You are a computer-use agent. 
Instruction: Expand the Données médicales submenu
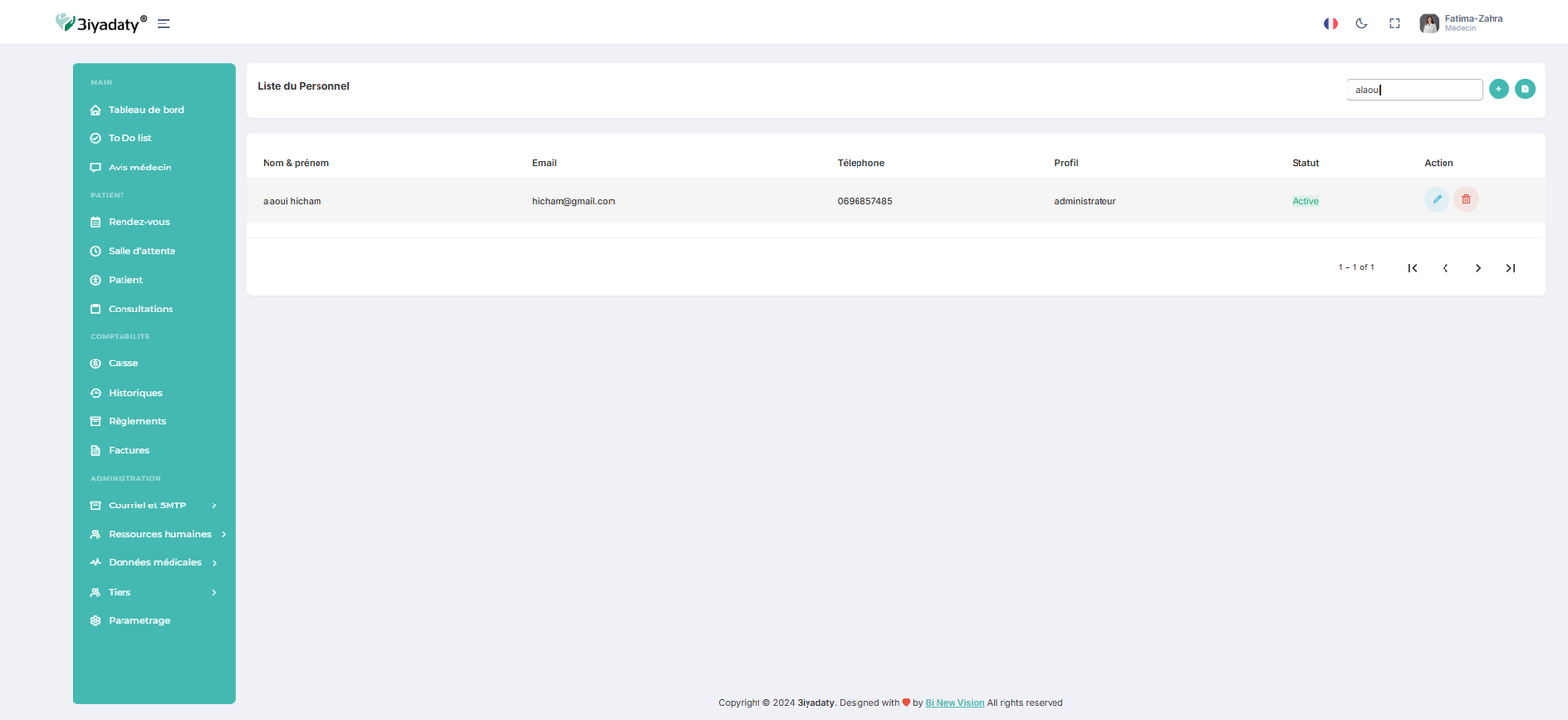point(154,562)
